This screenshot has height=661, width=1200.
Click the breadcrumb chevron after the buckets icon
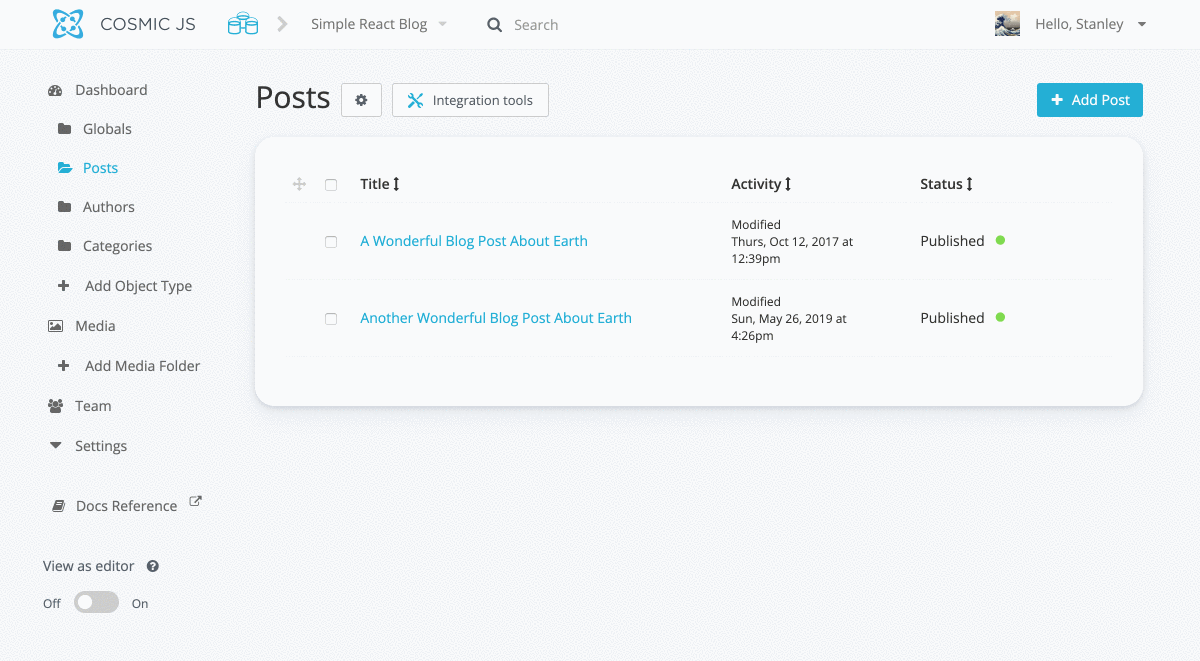click(283, 24)
